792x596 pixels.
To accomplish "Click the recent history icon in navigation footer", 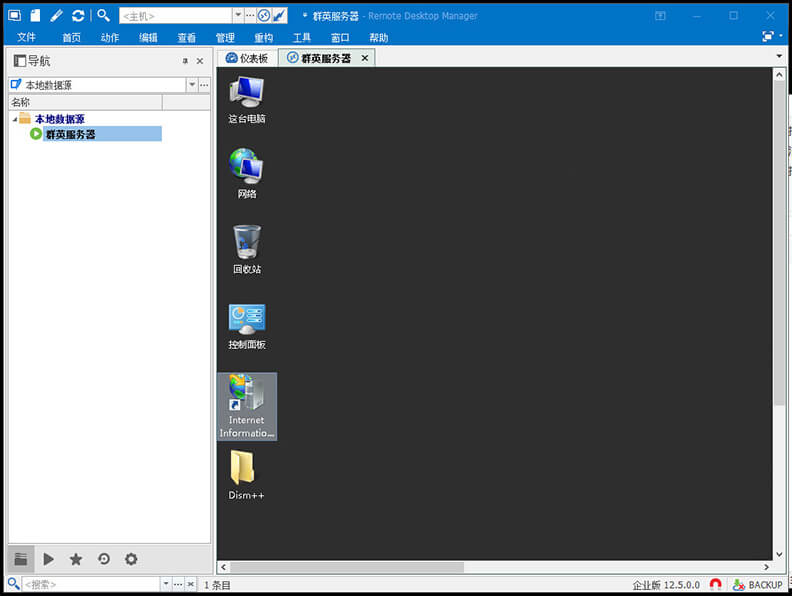I will tap(104, 559).
